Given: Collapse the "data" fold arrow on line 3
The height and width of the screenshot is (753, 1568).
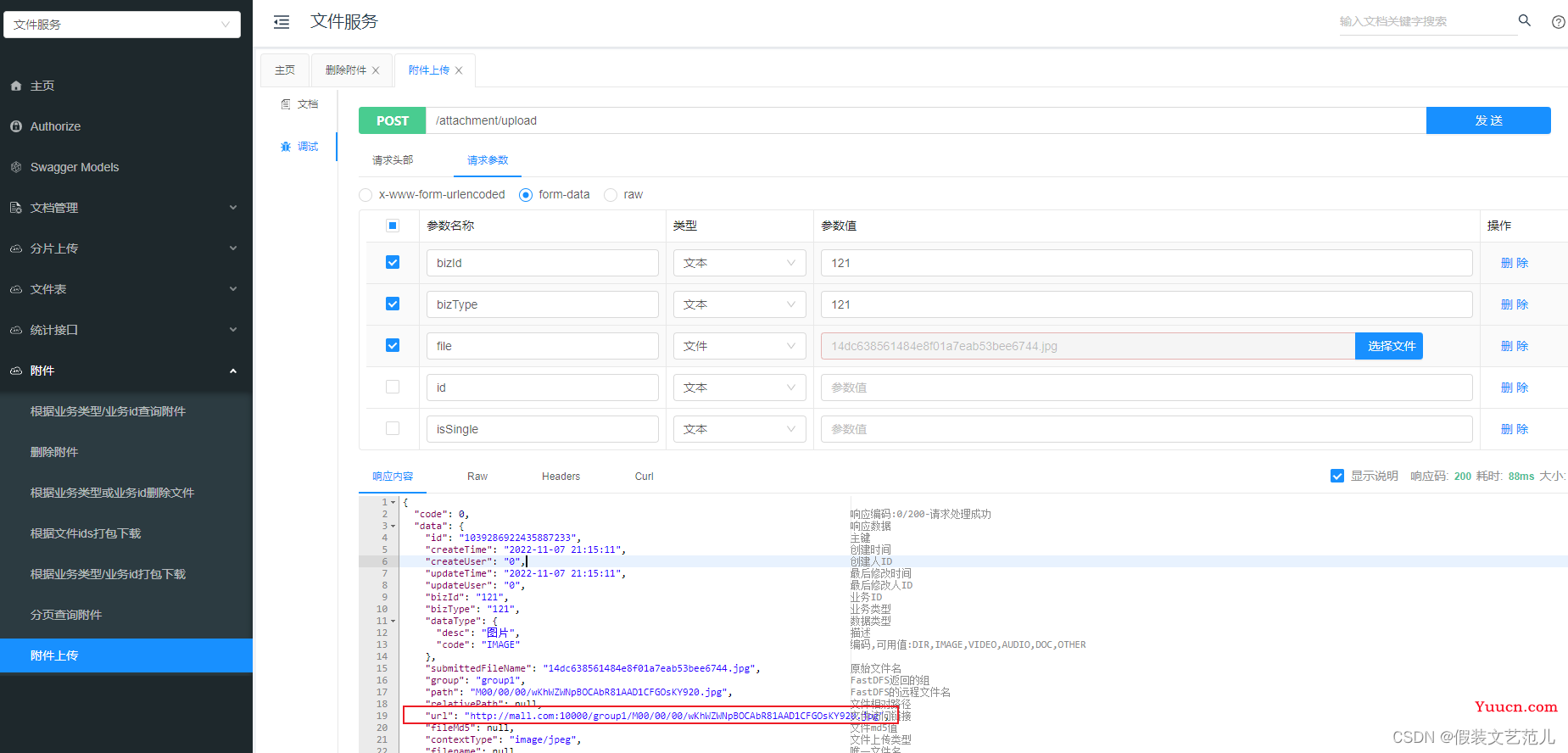Looking at the screenshot, I should click(393, 526).
